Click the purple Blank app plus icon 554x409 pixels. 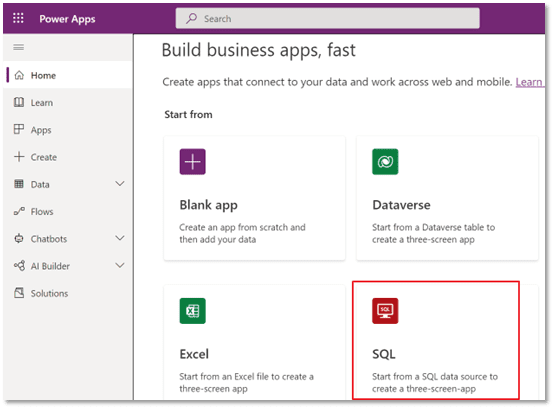pyautogui.click(x=193, y=162)
